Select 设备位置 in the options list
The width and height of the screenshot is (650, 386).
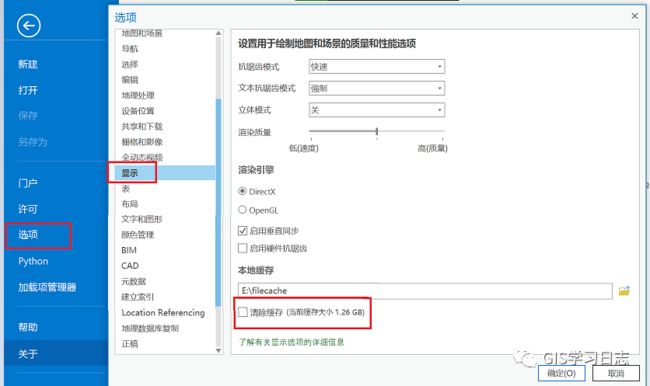pyautogui.click(x=138, y=111)
